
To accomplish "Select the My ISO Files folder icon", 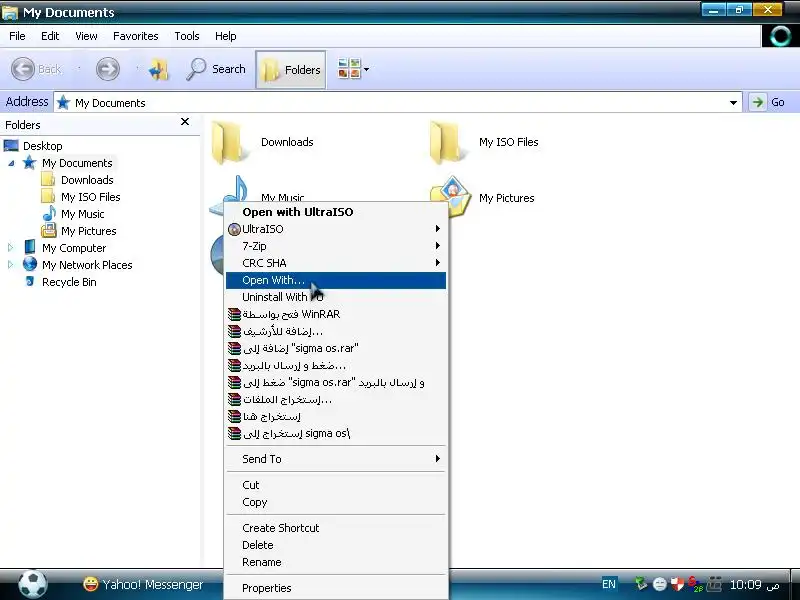I will tap(446, 142).
